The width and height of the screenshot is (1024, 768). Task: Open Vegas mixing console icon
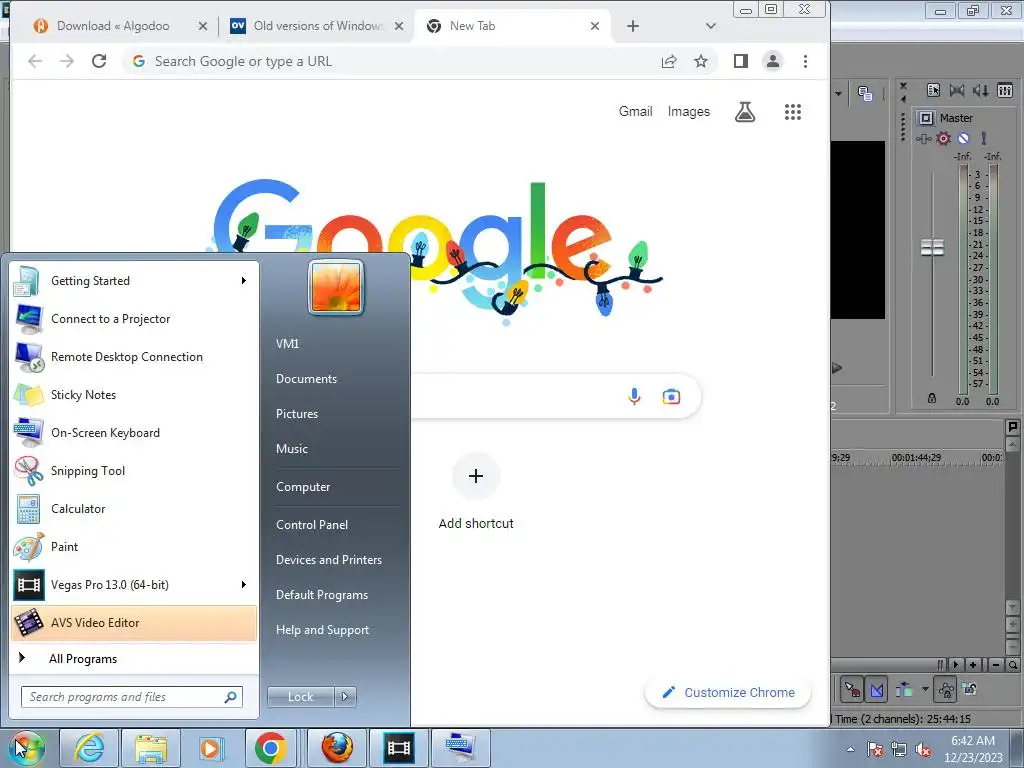tap(1005, 91)
